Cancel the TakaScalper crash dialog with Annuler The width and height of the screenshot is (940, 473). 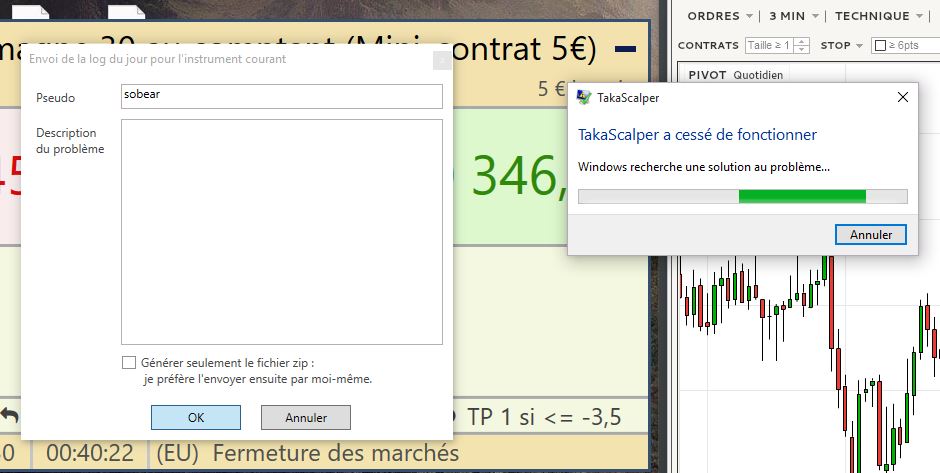[x=870, y=234]
